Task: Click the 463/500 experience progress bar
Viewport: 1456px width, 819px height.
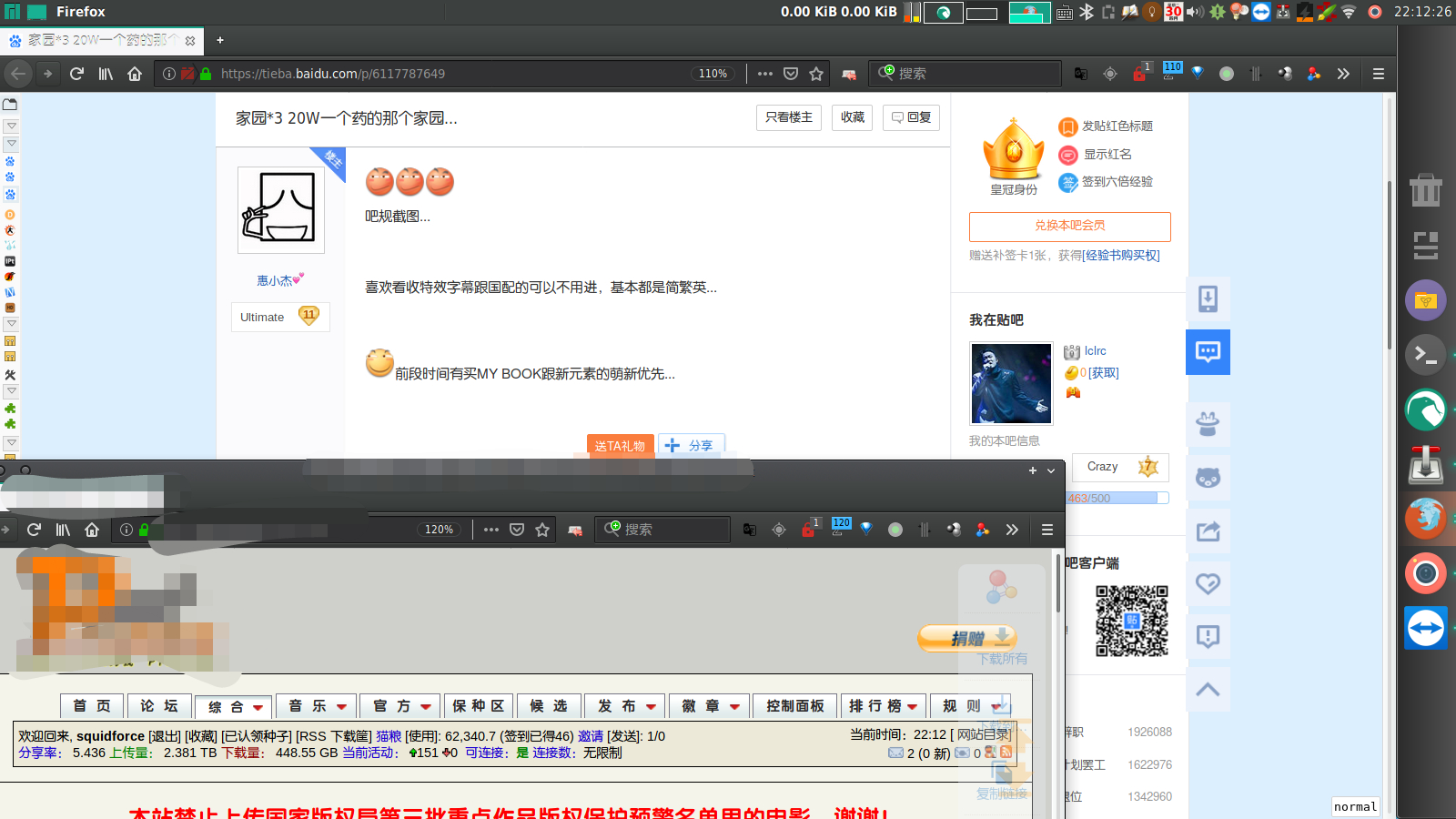Action: [x=1117, y=499]
